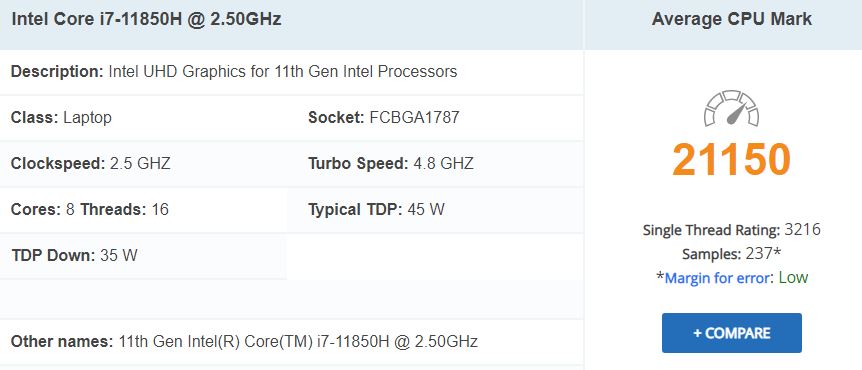
Task: Click the Typical TDP 45 W entry
Action: pos(376,209)
